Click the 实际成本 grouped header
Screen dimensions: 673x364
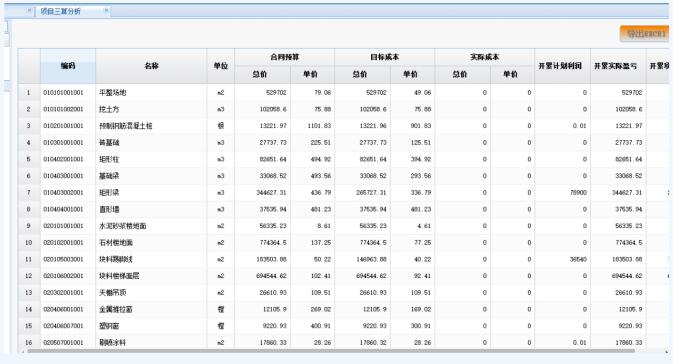pyautogui.click(x=485, y=57)
